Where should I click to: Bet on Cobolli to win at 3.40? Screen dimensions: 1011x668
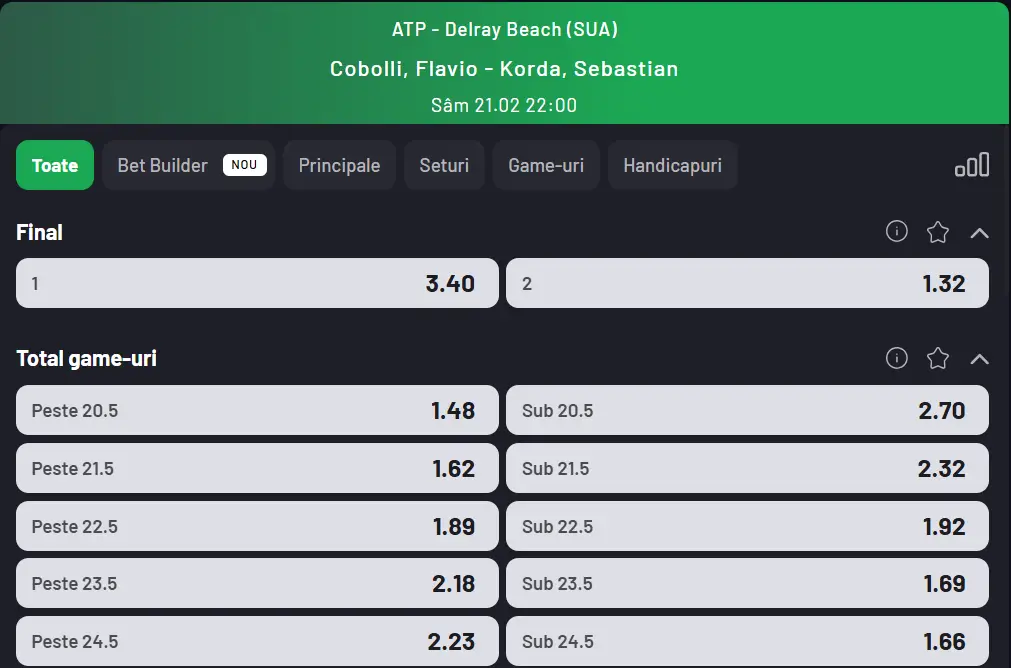256,283
